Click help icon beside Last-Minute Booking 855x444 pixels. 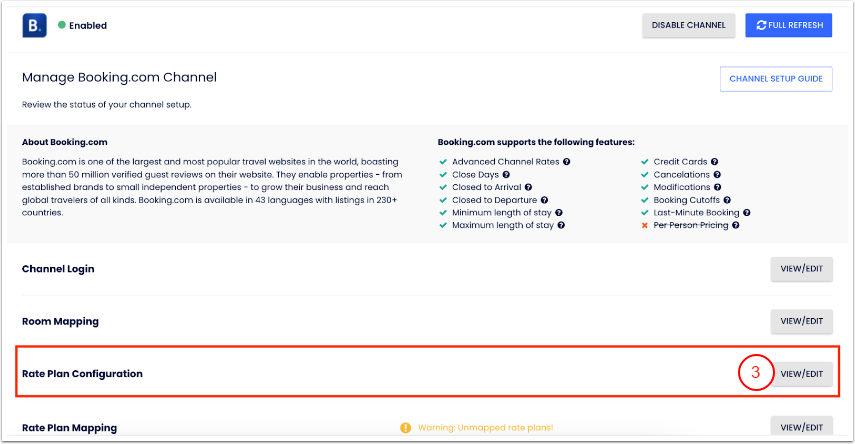[x=747, y=213]
